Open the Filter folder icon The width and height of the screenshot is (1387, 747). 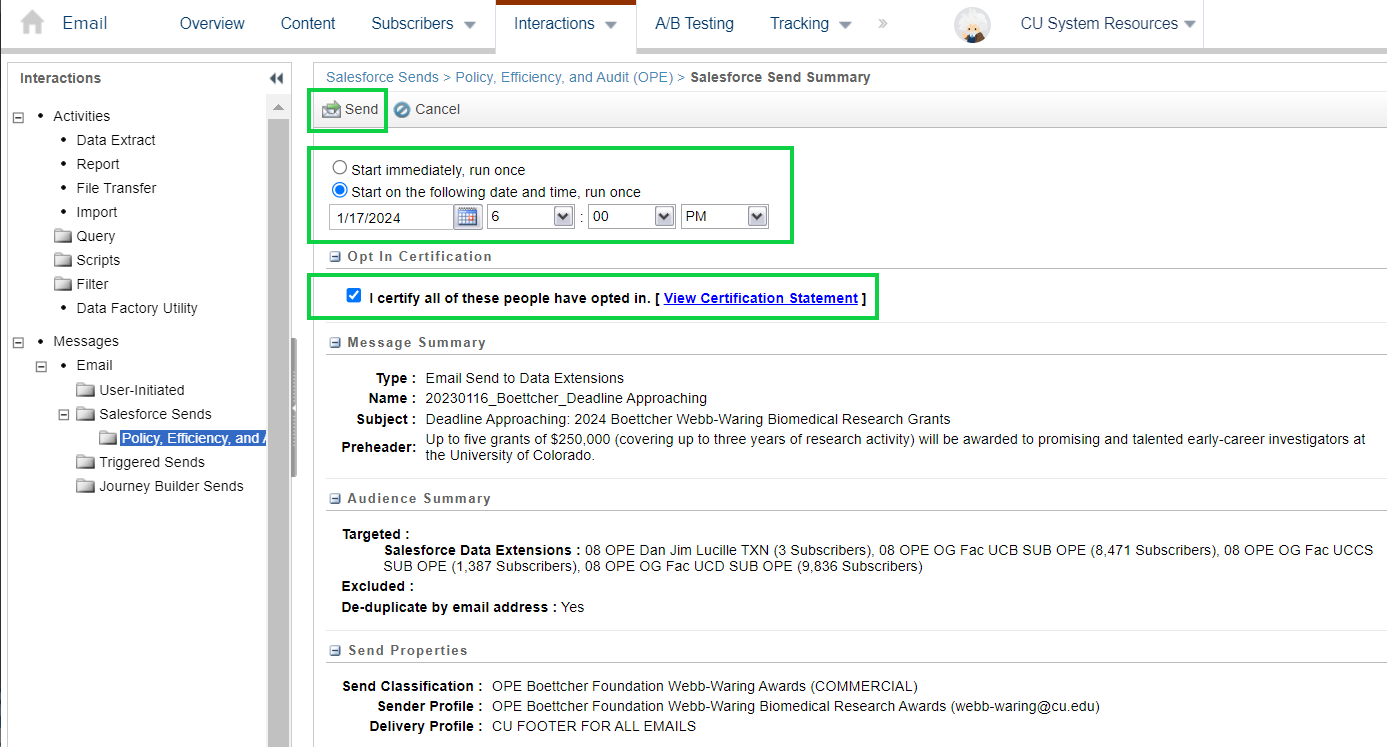point(63,284)
